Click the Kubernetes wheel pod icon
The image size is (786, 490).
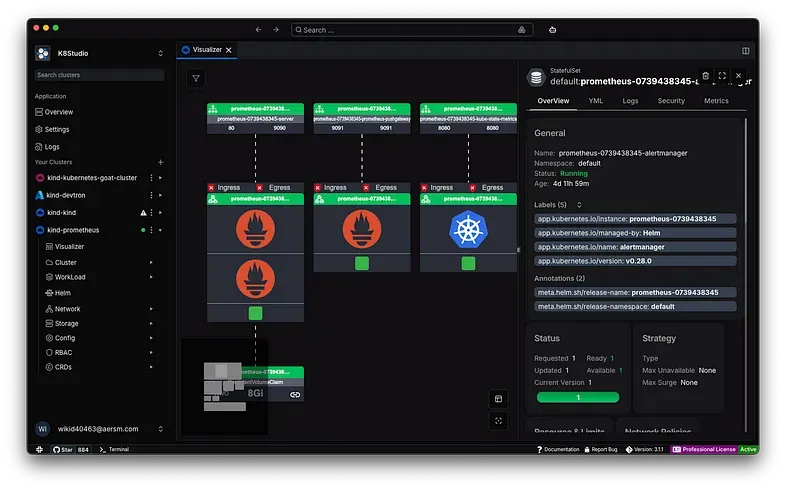tap(466, 229)
